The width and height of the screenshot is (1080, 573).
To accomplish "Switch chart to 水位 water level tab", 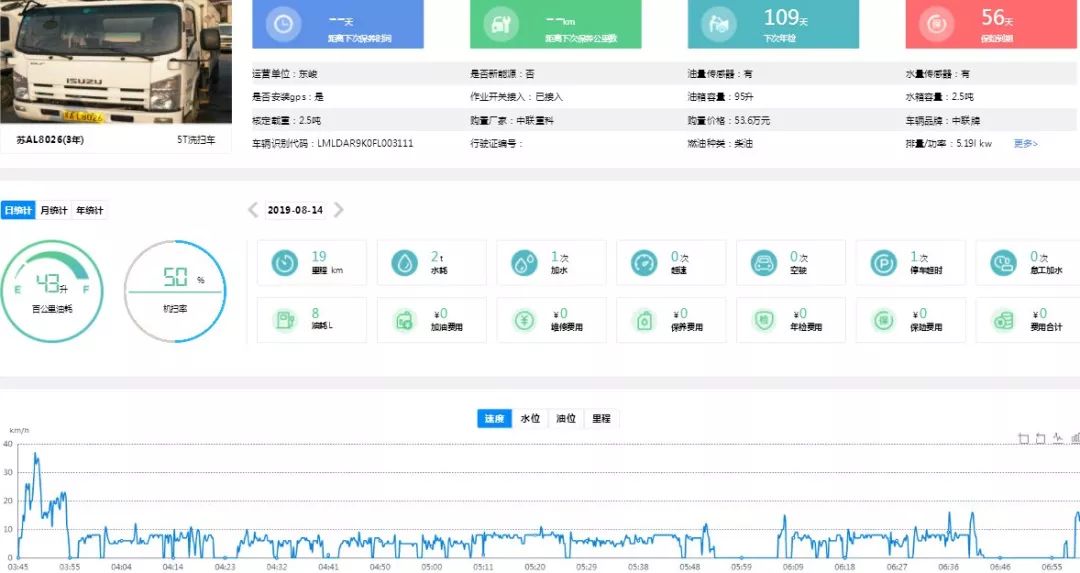I will coord(530,418).
